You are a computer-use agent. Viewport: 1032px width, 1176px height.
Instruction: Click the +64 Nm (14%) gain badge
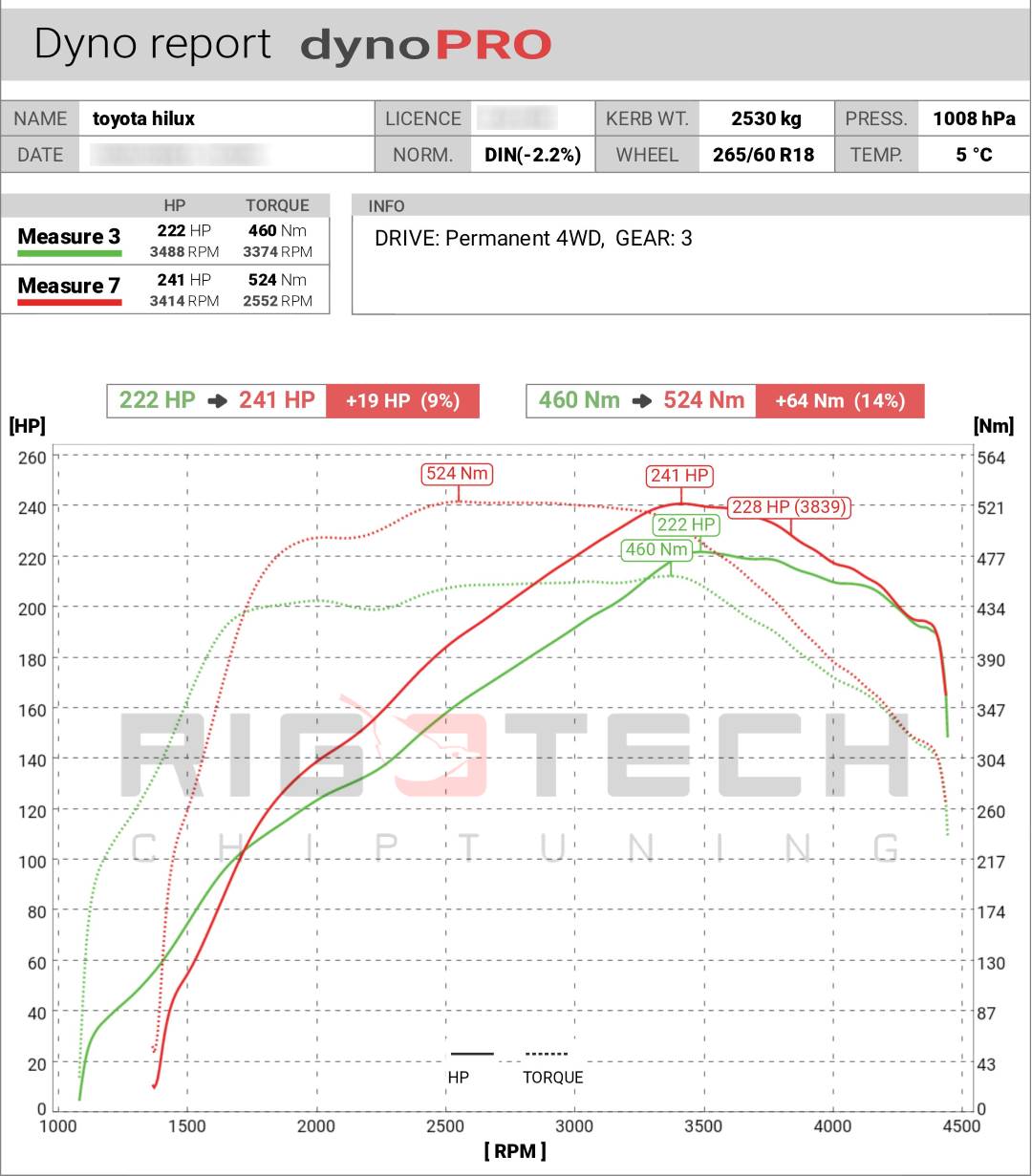(x=840, y=401)
